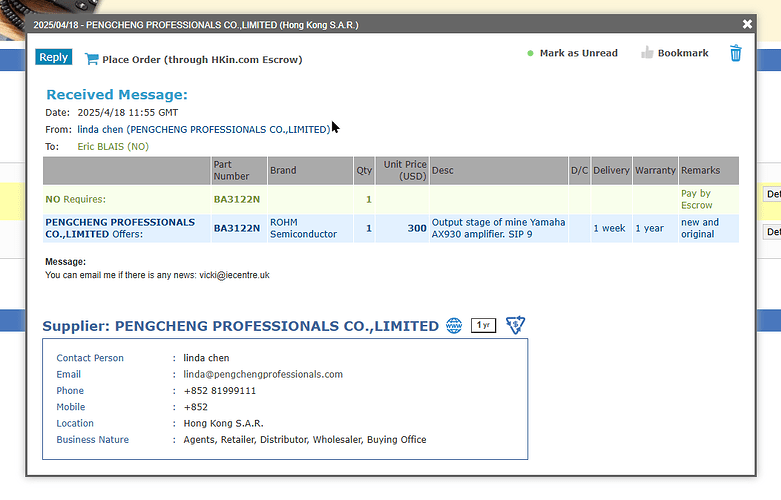
Task: Open Place Order through HKin.com Escrow
Action: click(x=202, y=60)
